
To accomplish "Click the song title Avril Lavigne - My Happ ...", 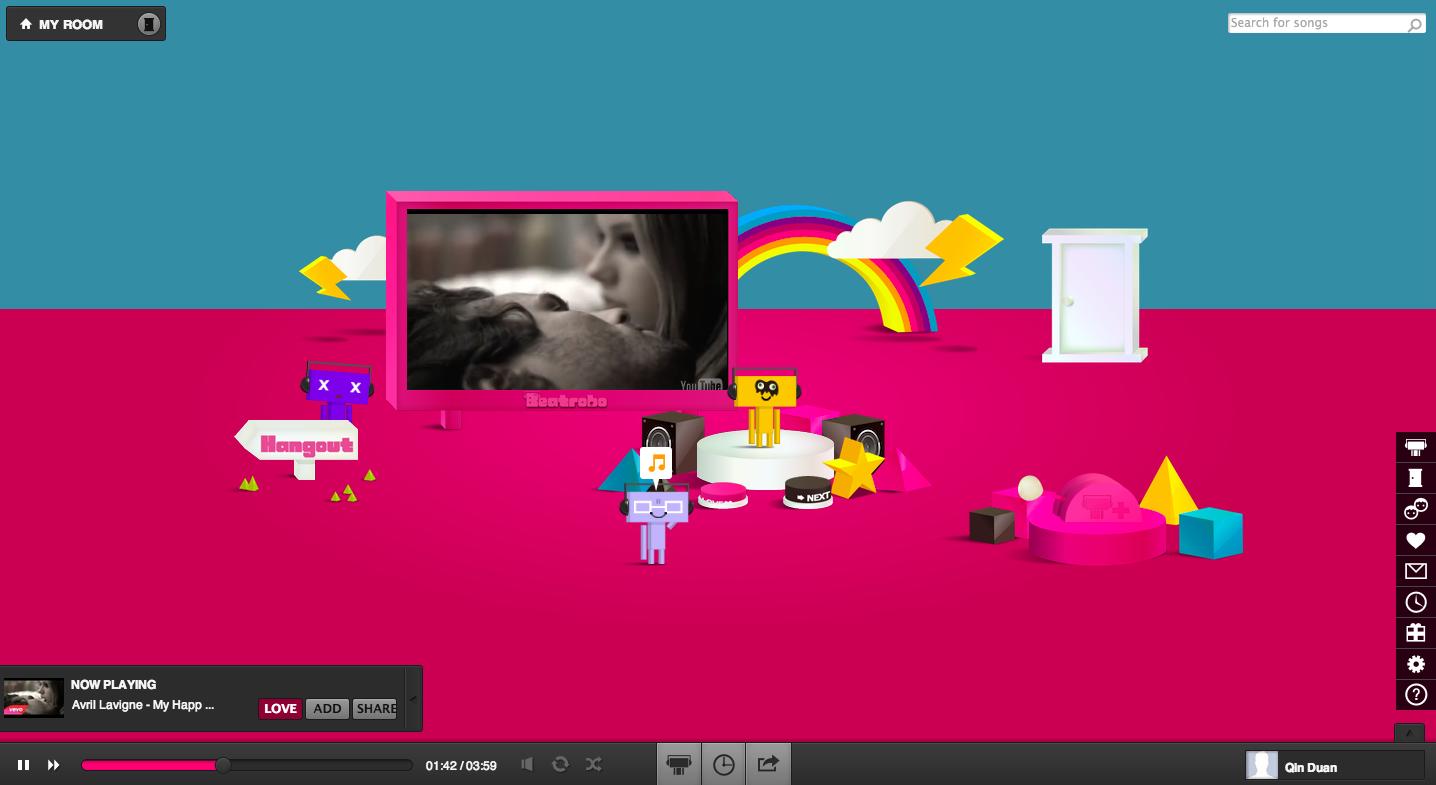I will point(143,705).
